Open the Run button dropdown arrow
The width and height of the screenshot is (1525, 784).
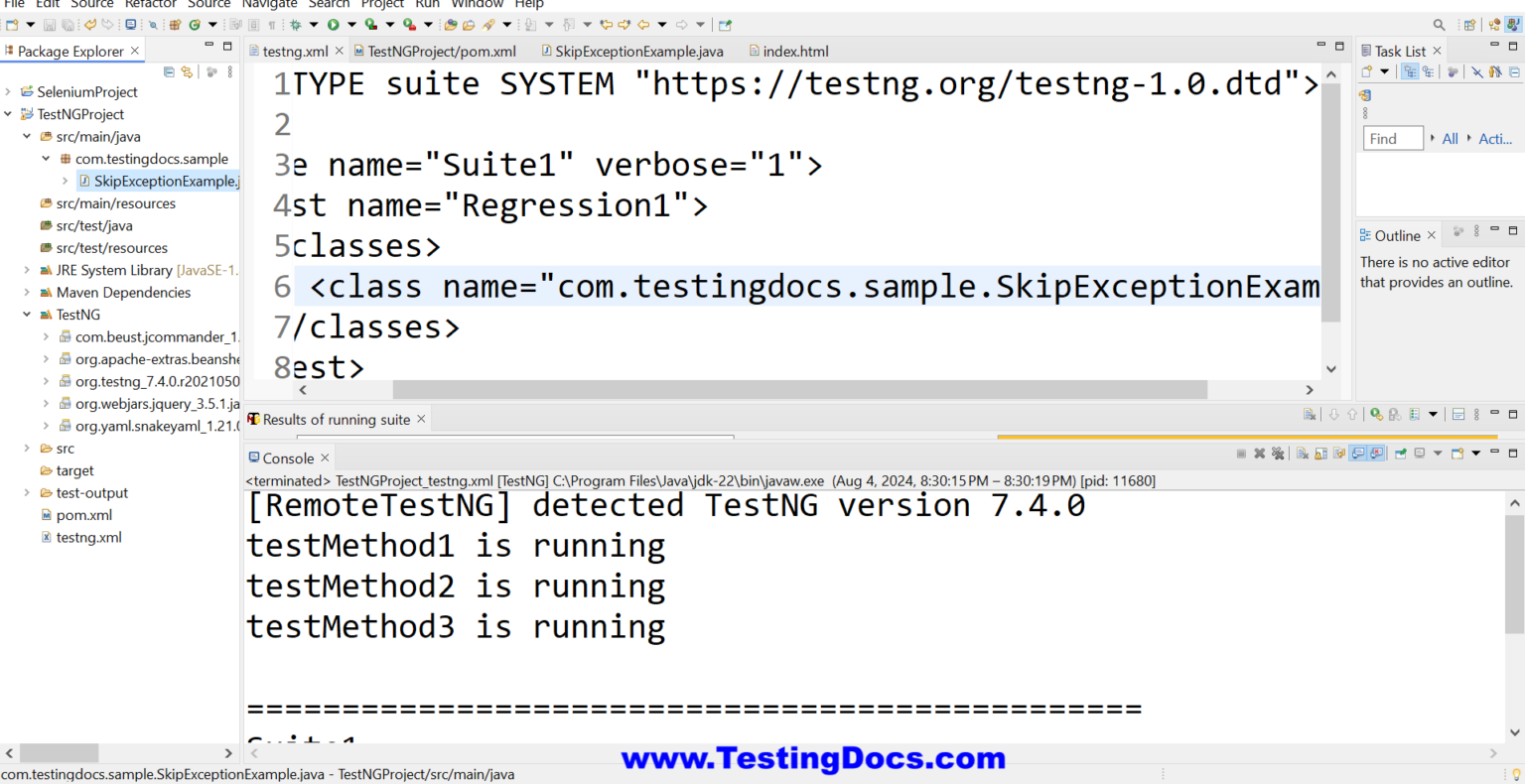click(x=351, y=25)
